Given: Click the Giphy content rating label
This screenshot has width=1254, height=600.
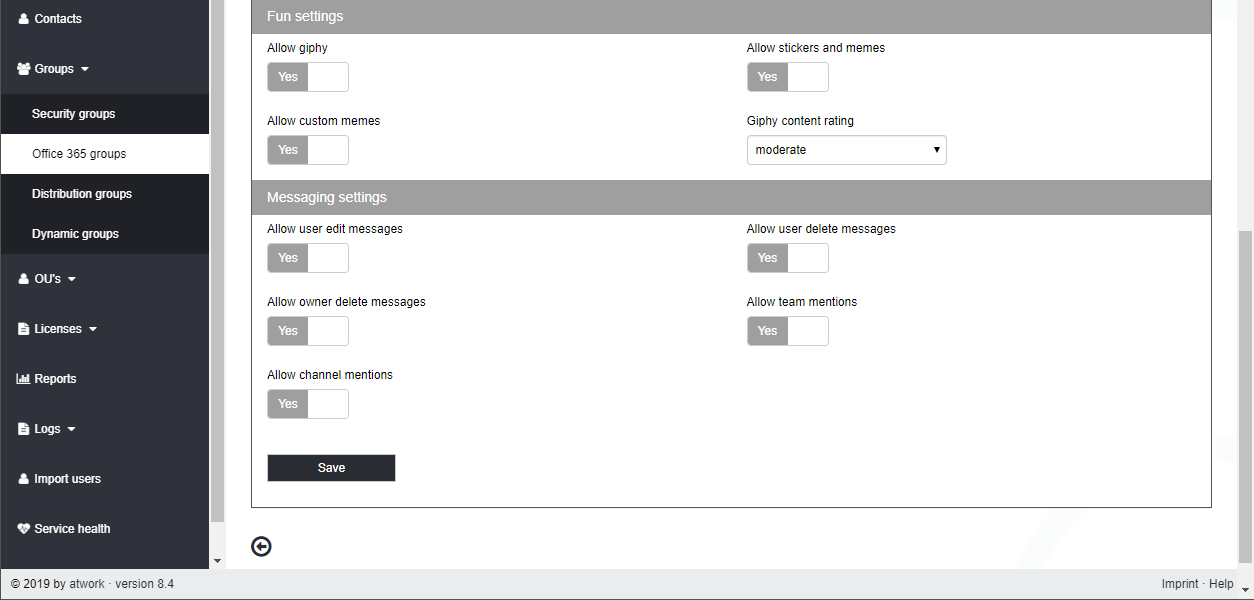Looking at the screenshot, I should click(x=800, y=121).
